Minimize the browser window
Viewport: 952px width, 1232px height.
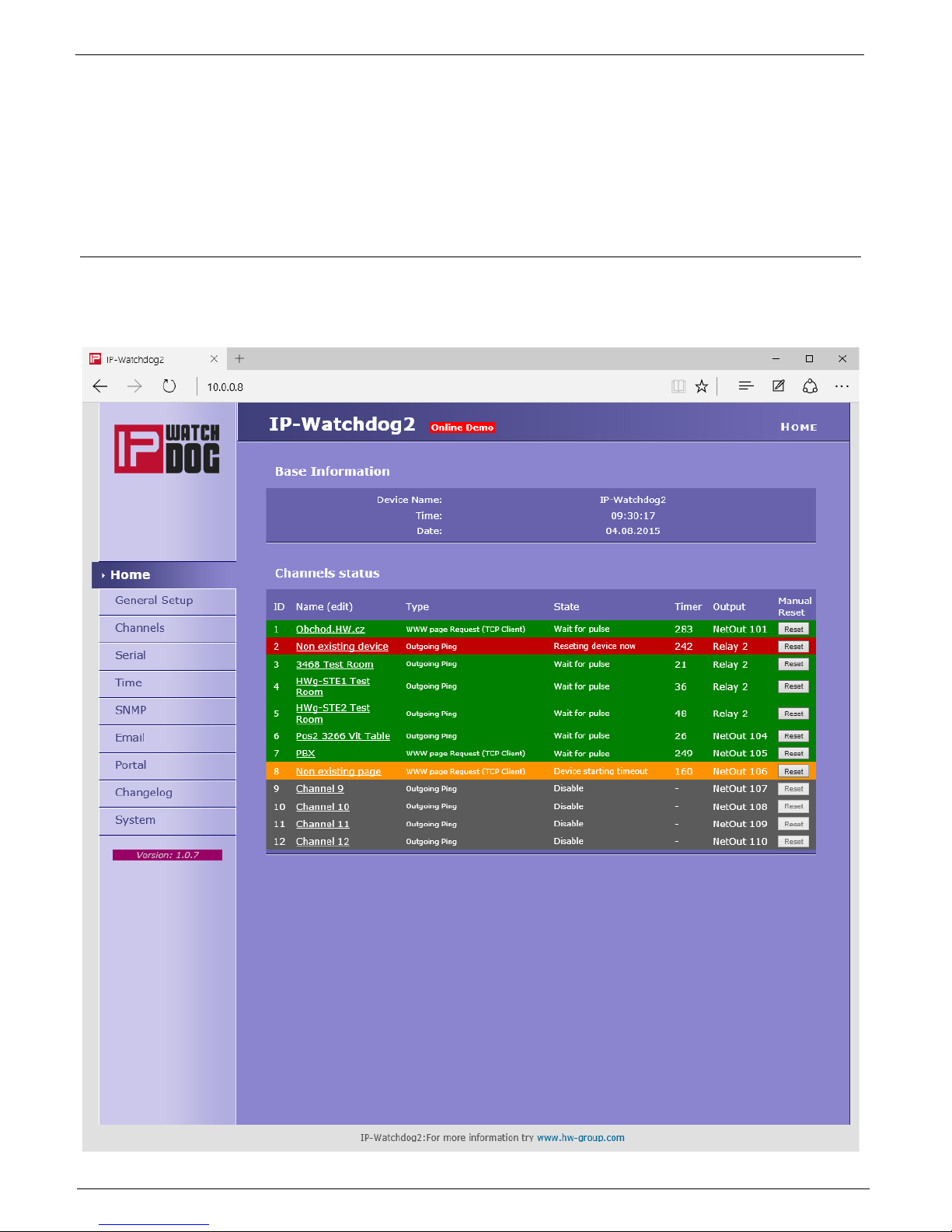tap(776, 359)
